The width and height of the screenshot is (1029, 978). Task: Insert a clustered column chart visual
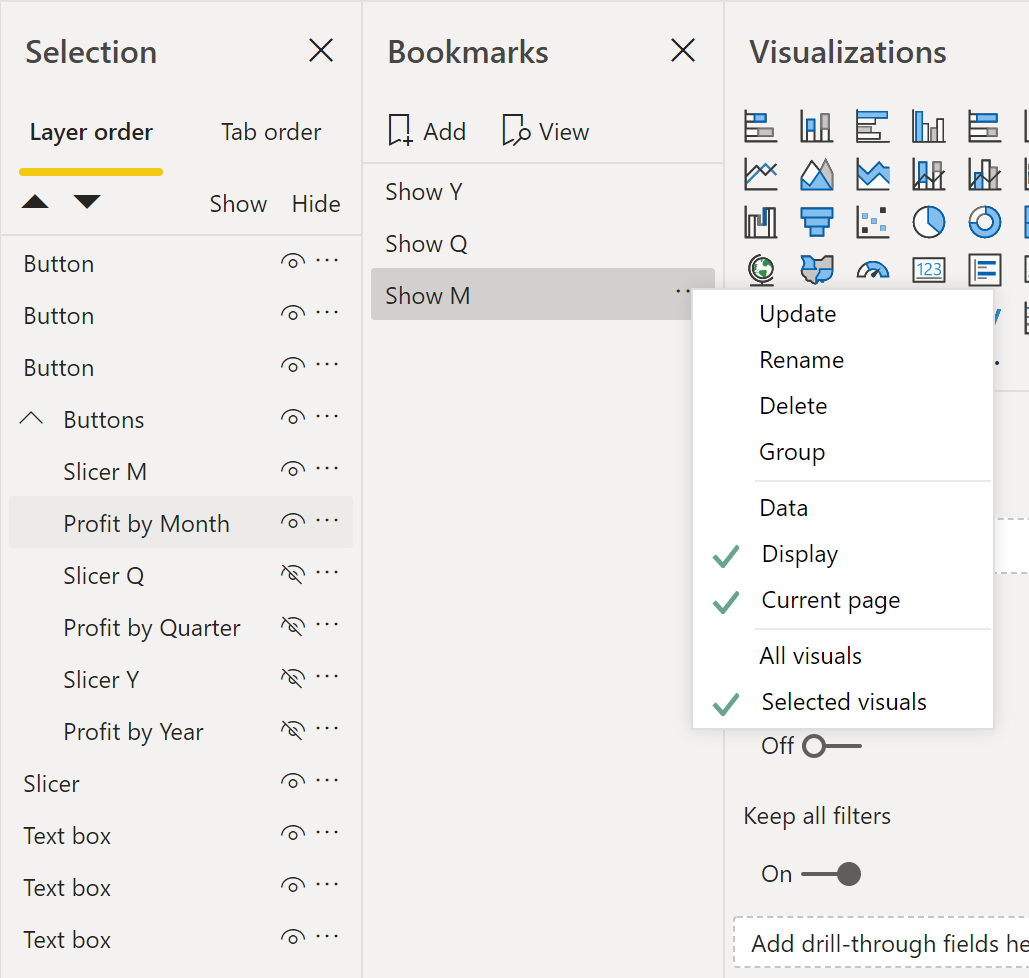coord(929,127)
